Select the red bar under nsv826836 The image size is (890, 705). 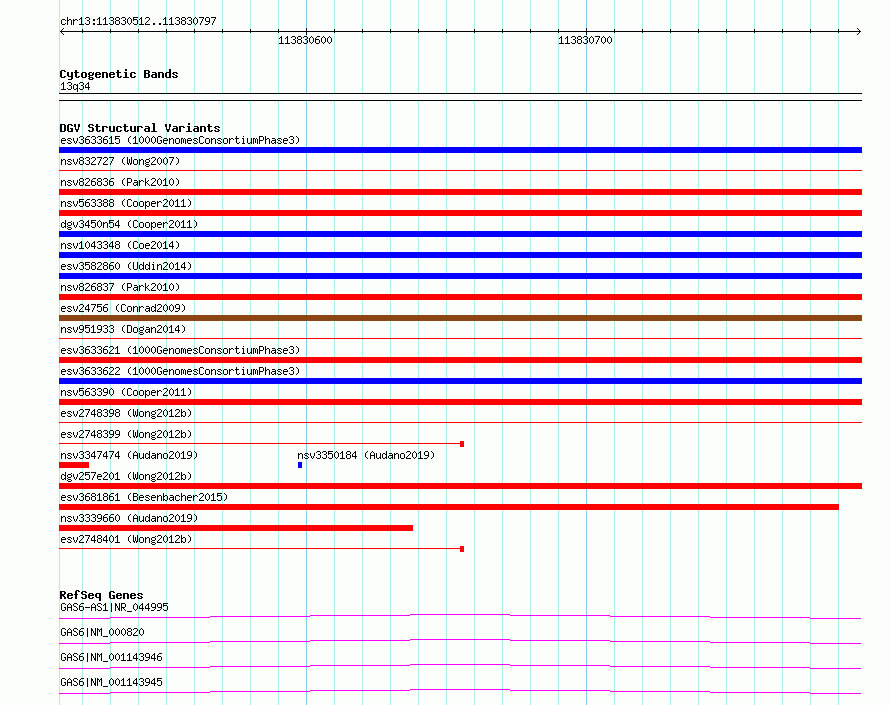[x=460, y=192]
